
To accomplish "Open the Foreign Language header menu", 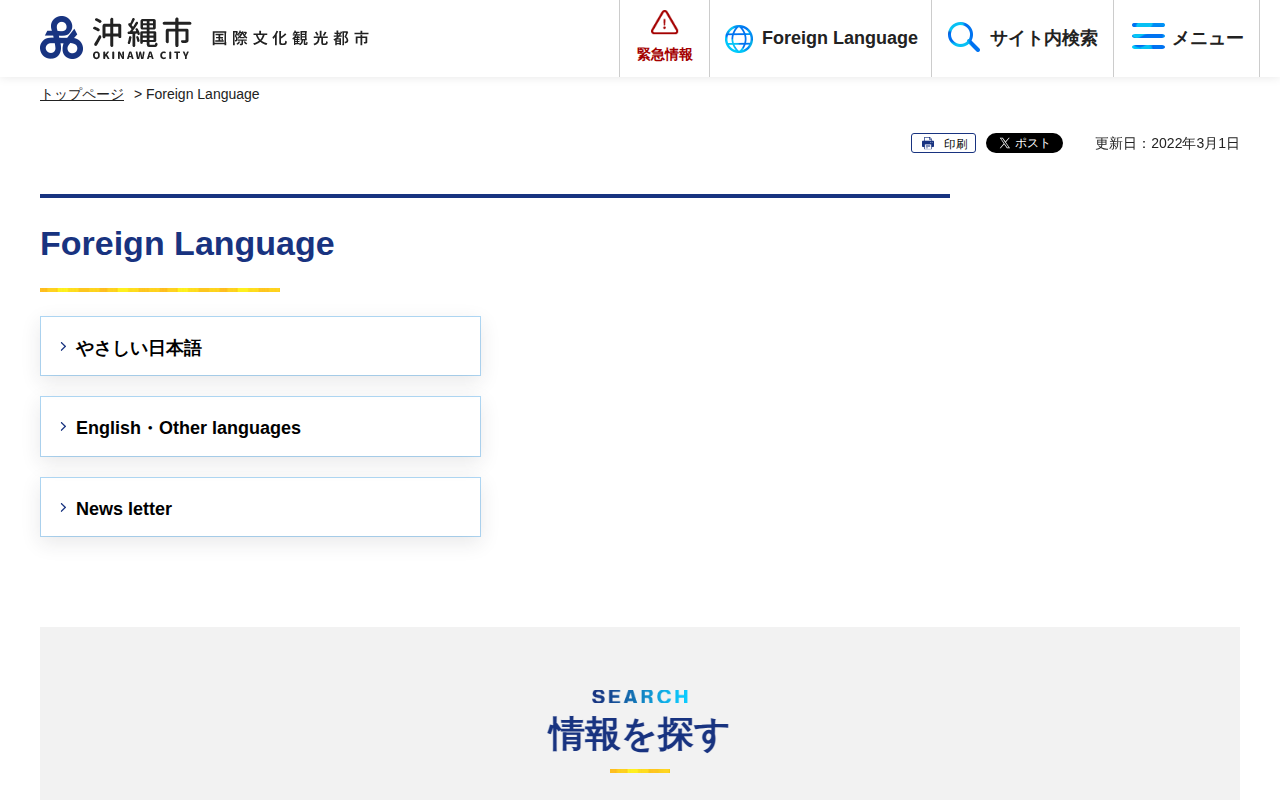I will tap(839, 38).
